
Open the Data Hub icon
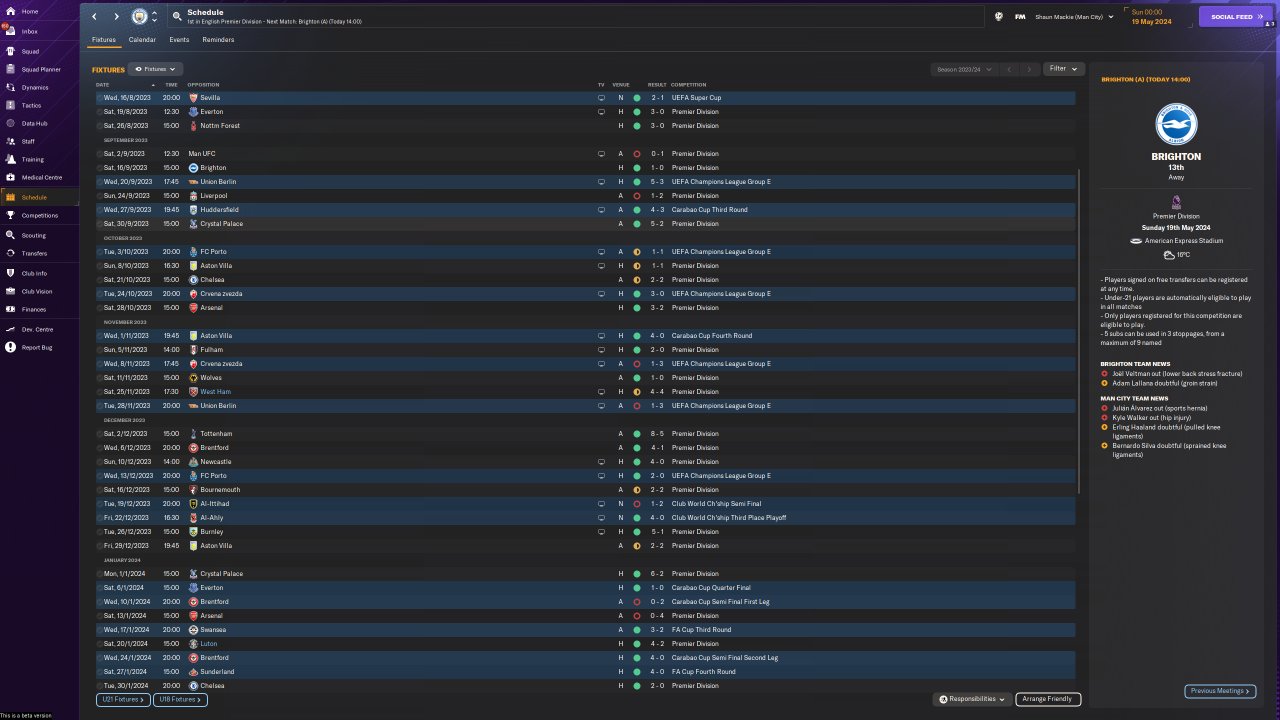tap(11, 123)
